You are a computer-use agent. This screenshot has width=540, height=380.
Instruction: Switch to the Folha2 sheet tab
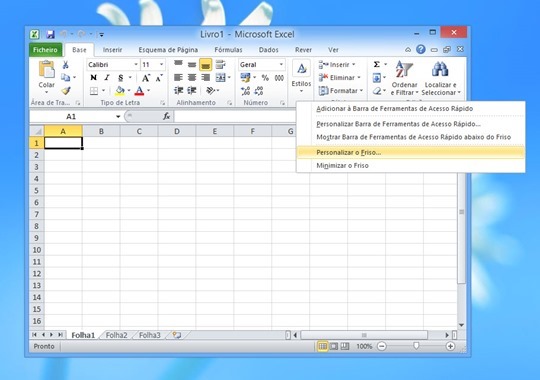[116, 335]
